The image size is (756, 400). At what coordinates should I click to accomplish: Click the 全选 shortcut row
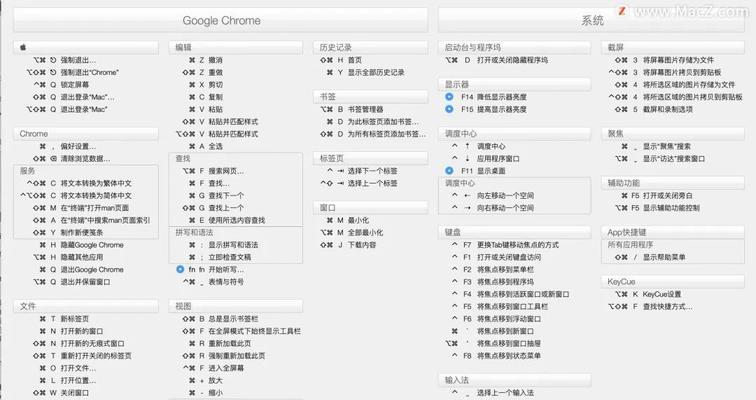tap(206, 146)
